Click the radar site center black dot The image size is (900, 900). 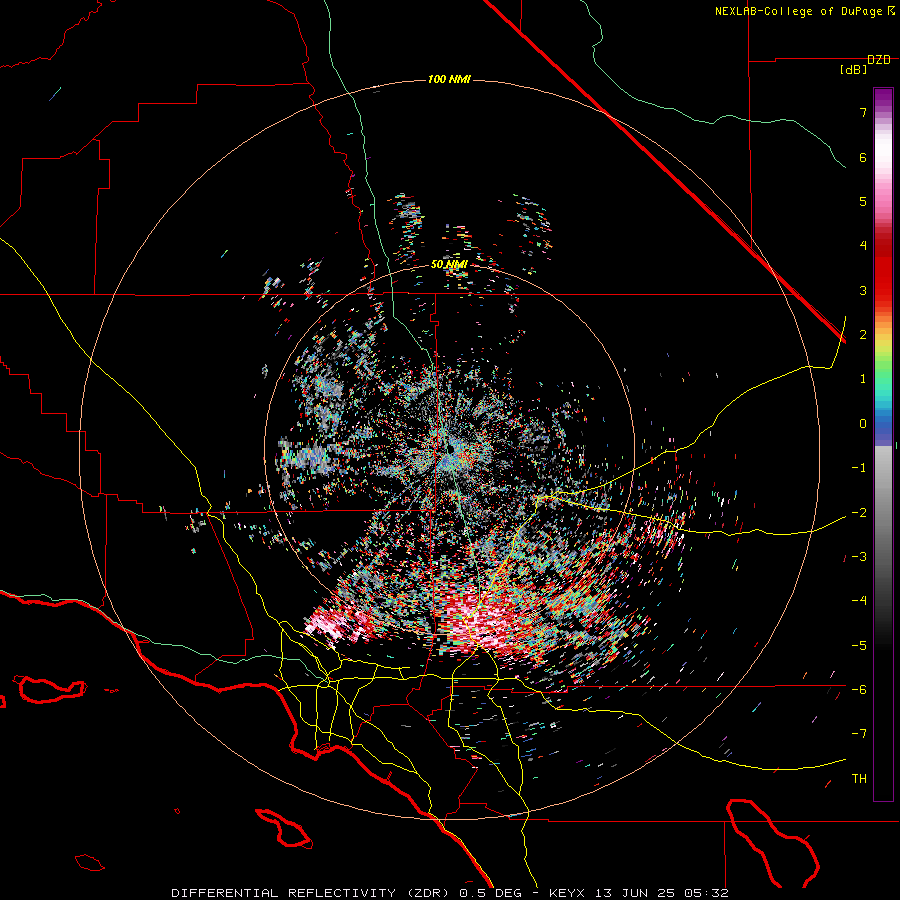pyautogui.click(x=452, y=448)
